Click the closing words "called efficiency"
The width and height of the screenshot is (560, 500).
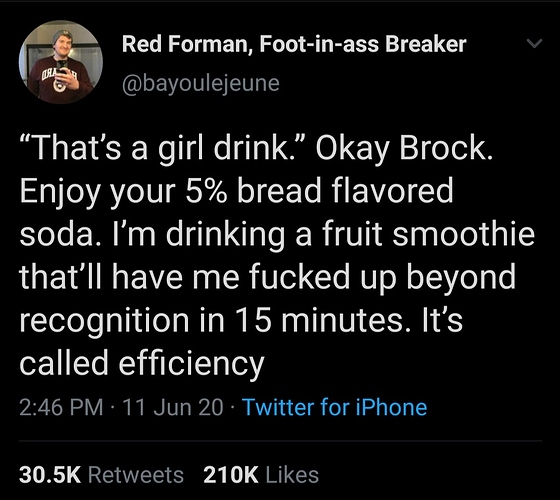point(142,364)
